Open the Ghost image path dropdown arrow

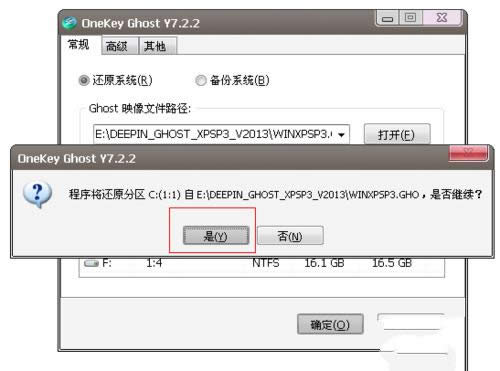[341, 135]
